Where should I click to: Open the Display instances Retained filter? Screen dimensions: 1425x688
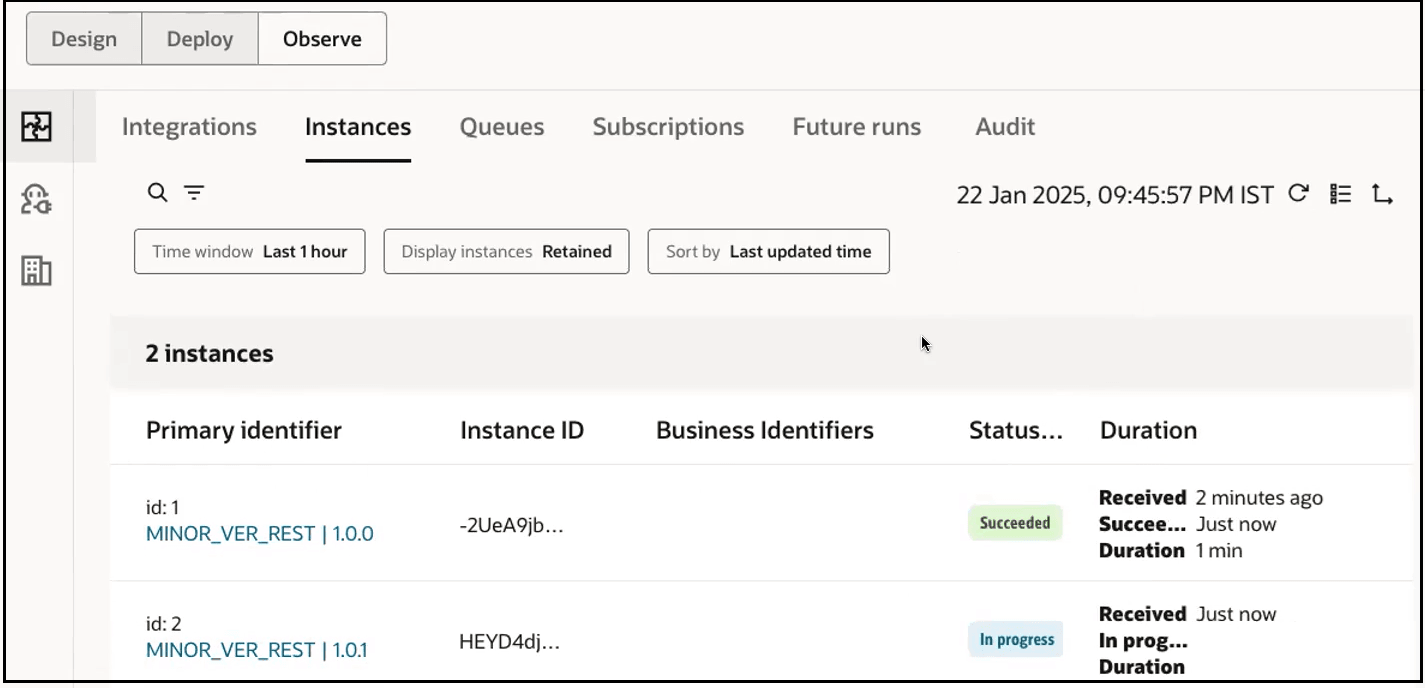(505, 251)
